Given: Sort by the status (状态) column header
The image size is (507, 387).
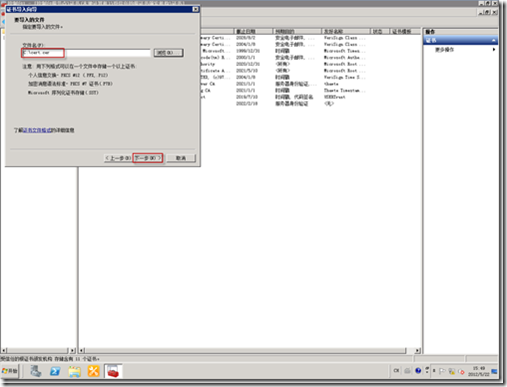Looking at the screenshot, I should pos(380,31).
